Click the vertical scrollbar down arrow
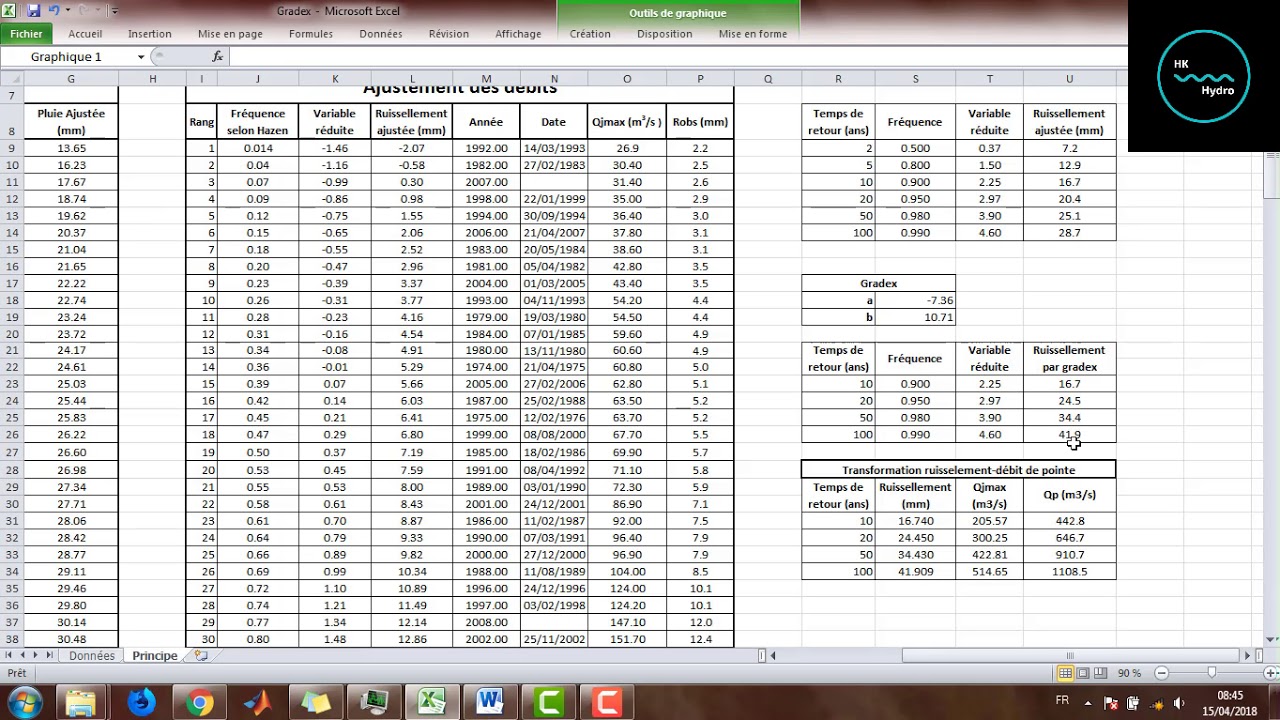This screenshot has width=1280, height=720. tap(1271, 640)
